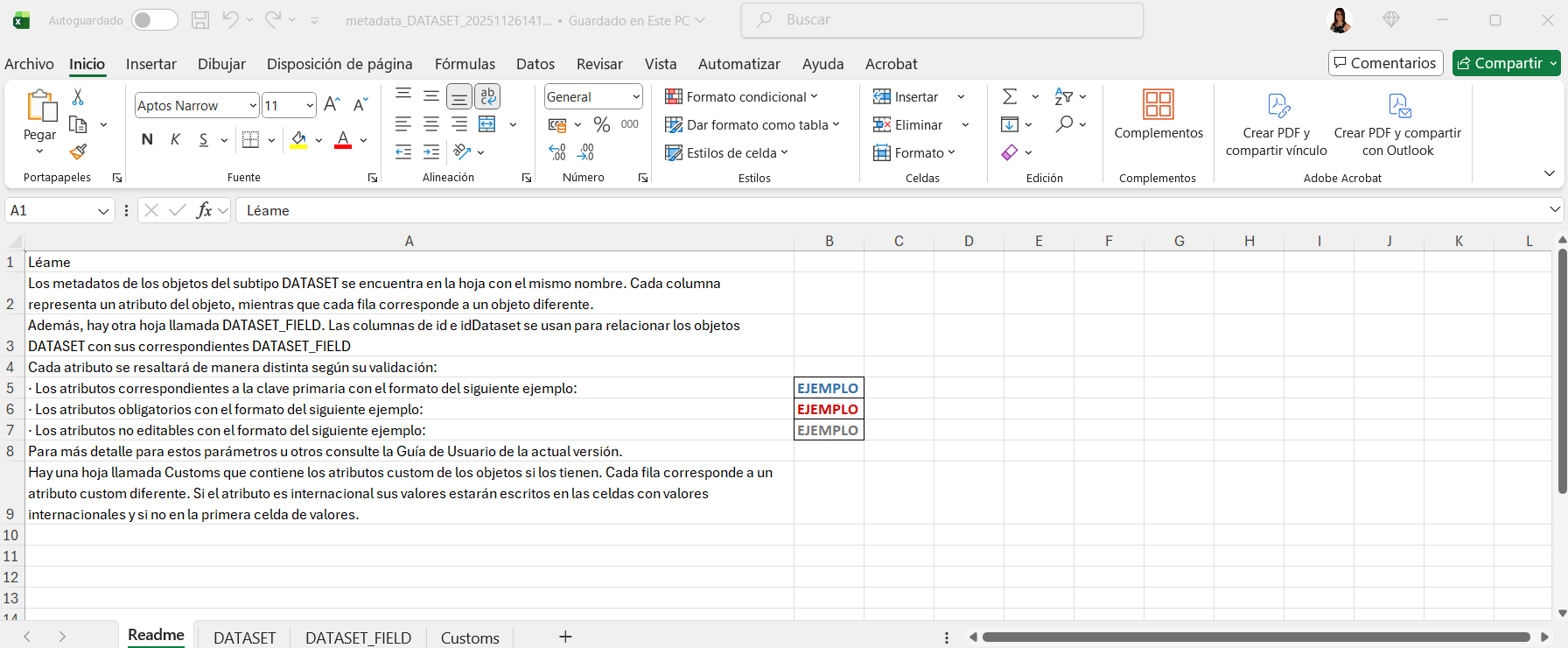Click the Increase Indent icon

(x=431, y=152)
